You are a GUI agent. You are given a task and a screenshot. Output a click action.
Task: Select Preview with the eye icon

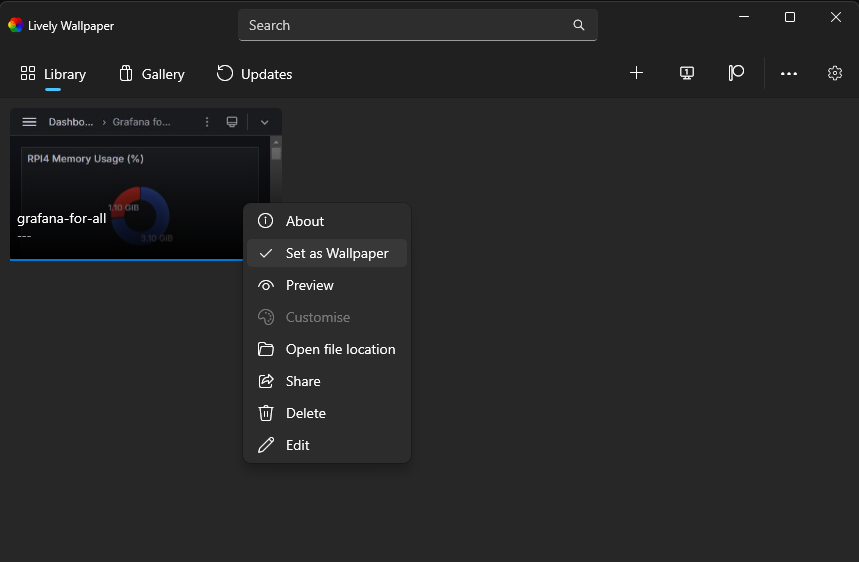[x=327, y=285]
